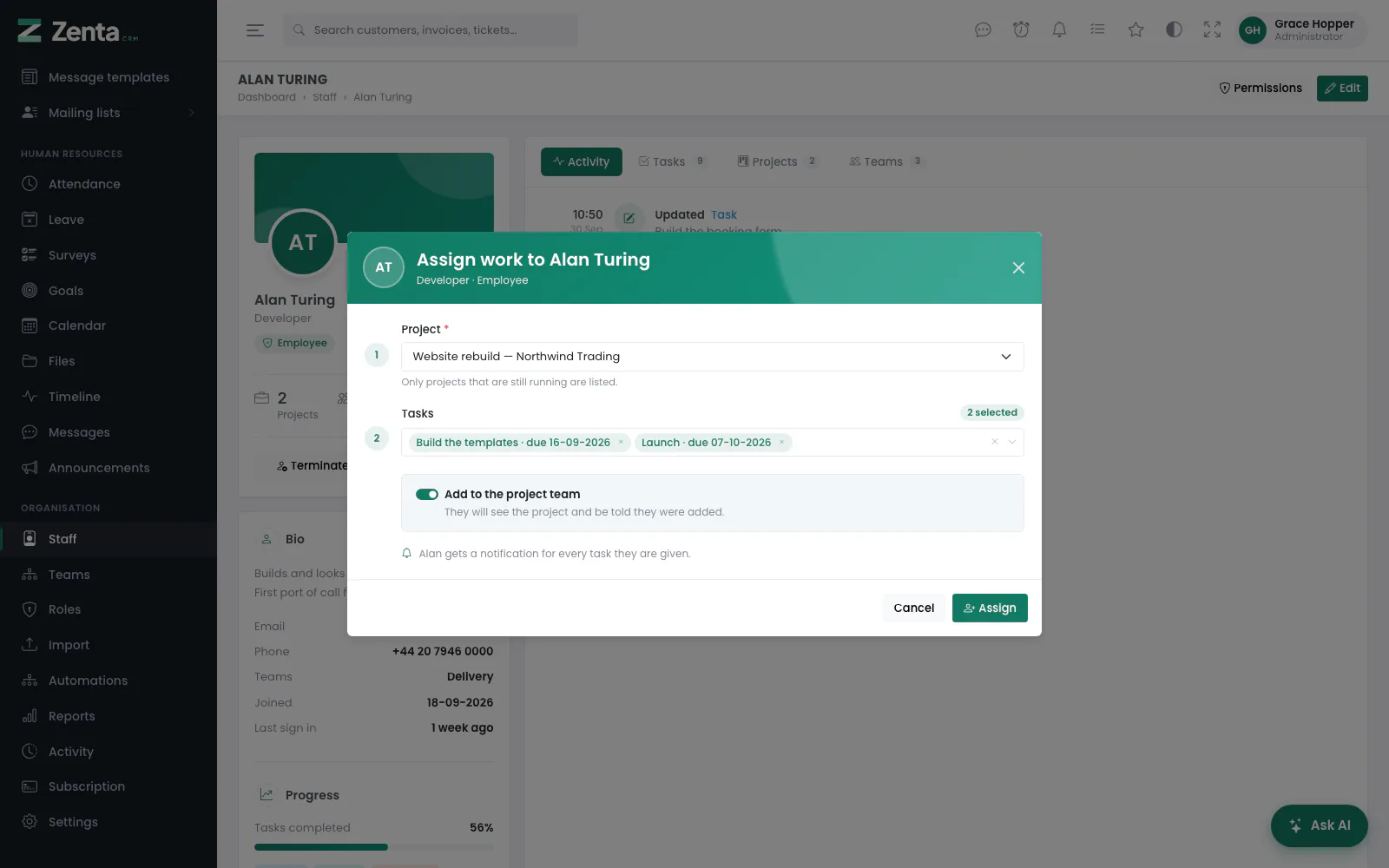This screenshot has width=1389, height=868.
Task: Remove the Launch task chip
Action: (x=781, y=442)
